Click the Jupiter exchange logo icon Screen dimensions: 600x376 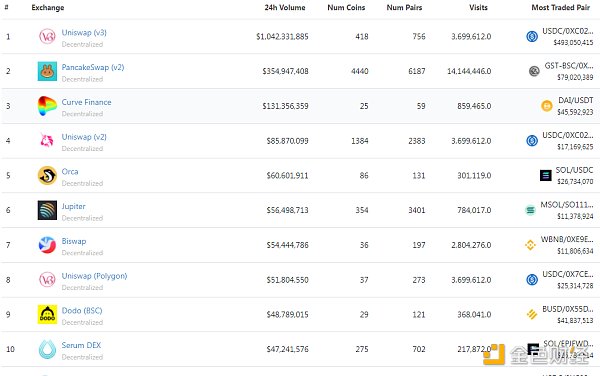point(47,210)
